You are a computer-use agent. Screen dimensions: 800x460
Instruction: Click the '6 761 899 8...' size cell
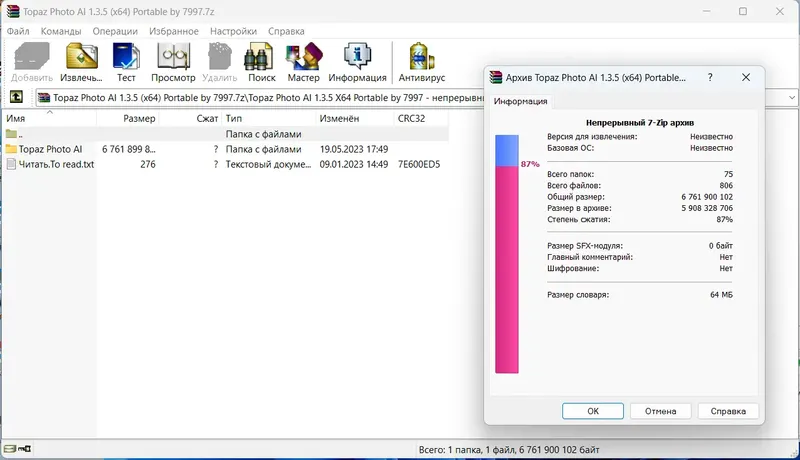click(129, 149)
